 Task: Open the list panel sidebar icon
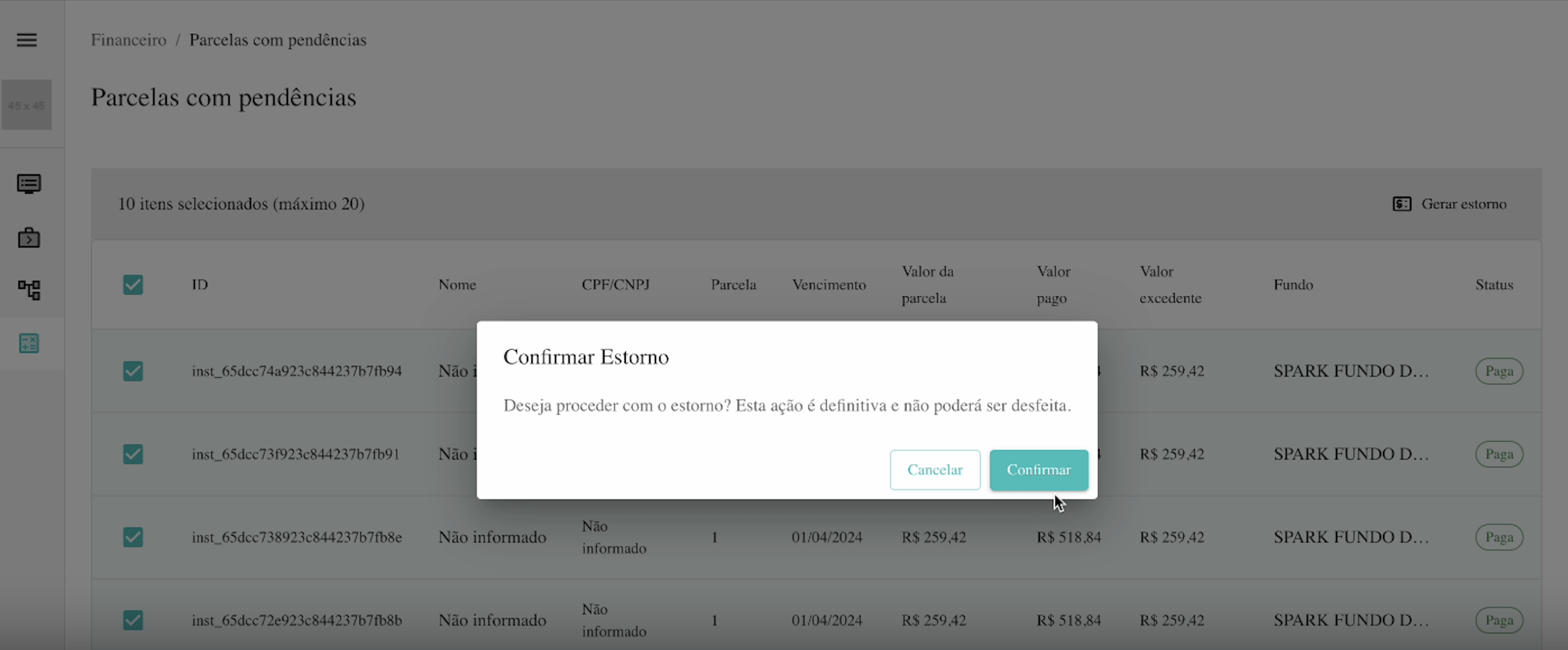pos(29,183)
